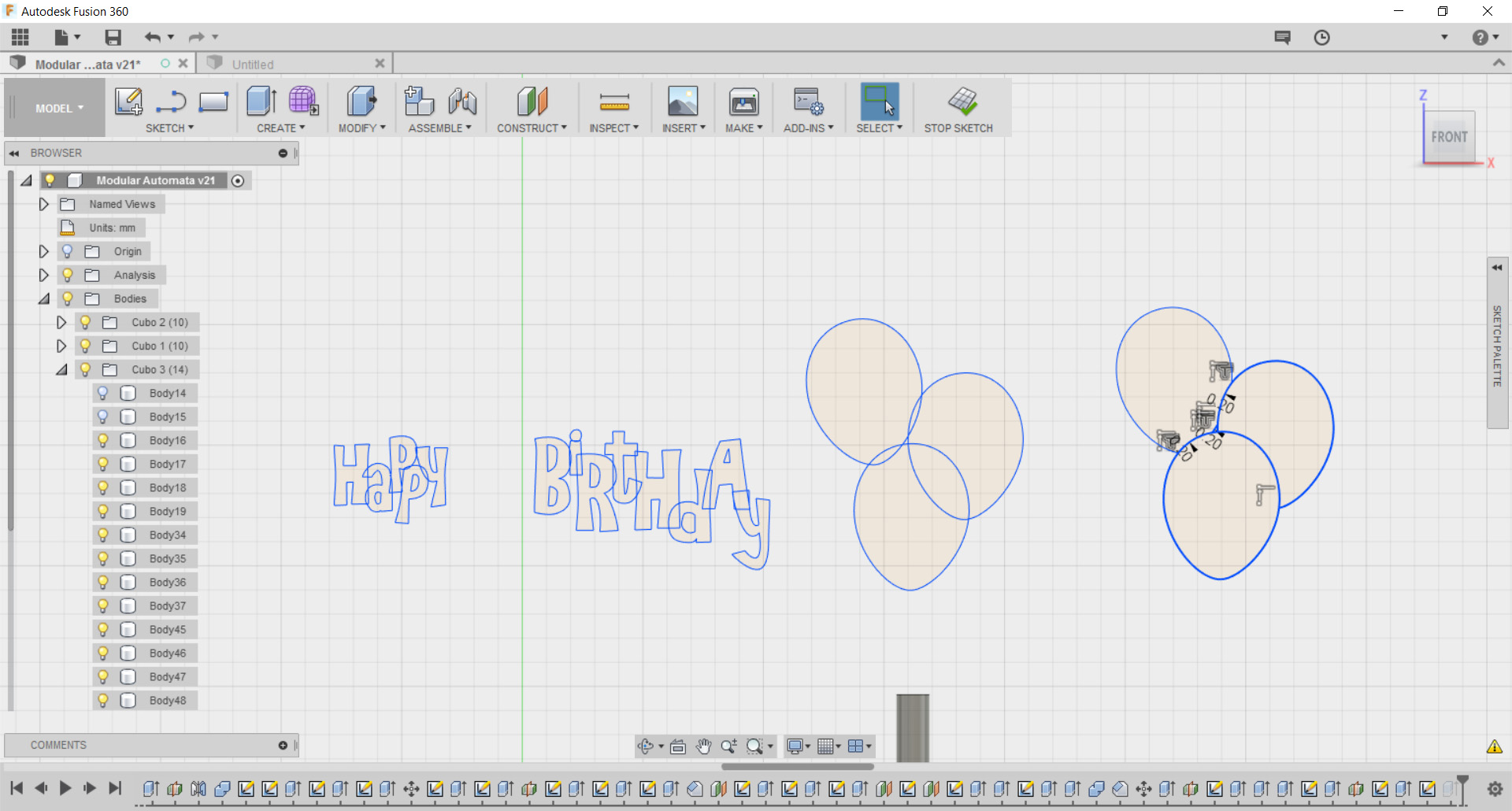Open timeline settings gear
The width and height of the screenshot is (1512, 811).
1495,788
